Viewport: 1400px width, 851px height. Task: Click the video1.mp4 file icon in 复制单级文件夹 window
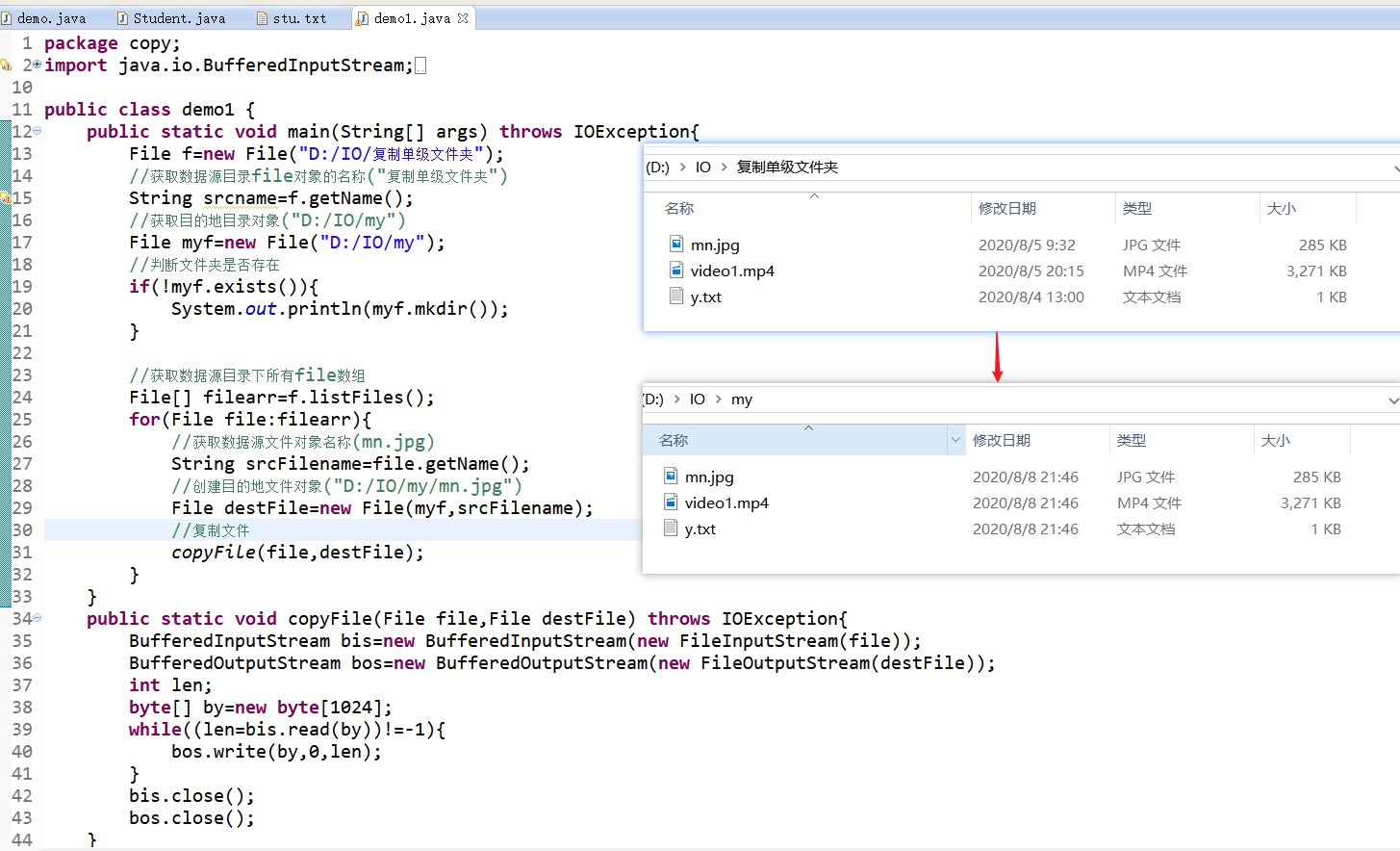click(676, 271)
